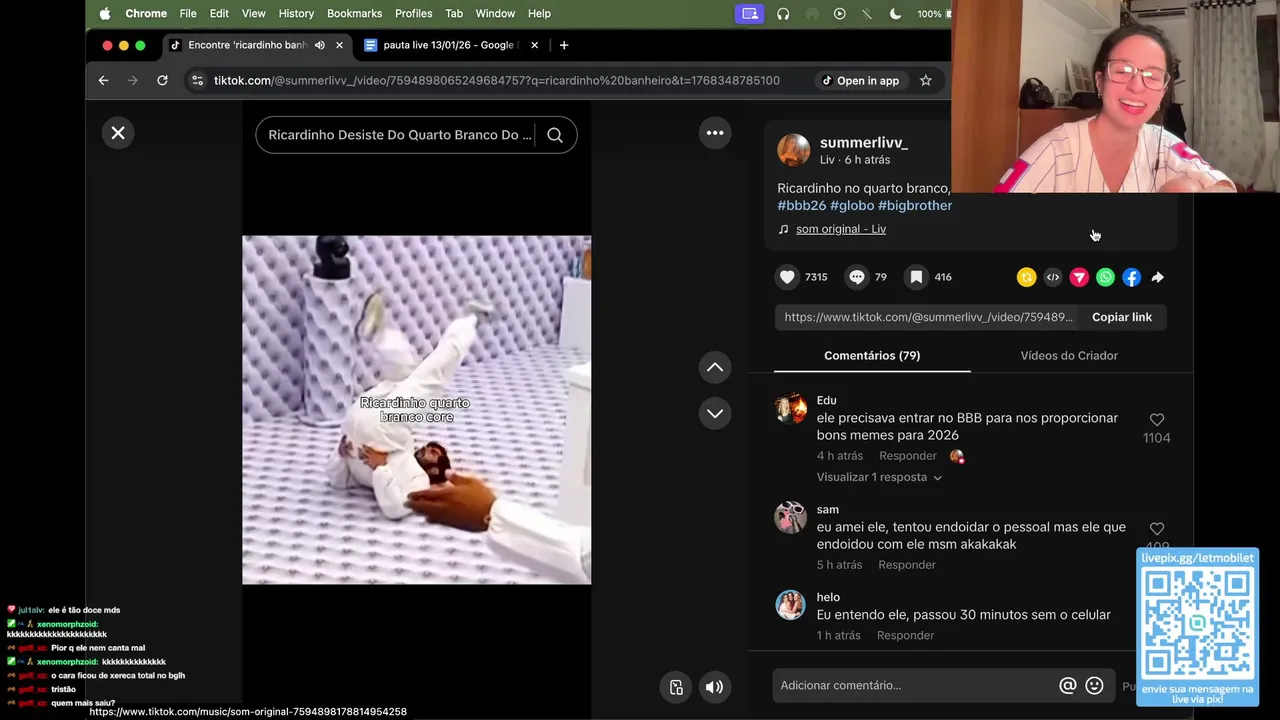Expand 'Visualizar 1 resposta' under Edu's comment
1280x720 pixels.
[x=879, y=477]
